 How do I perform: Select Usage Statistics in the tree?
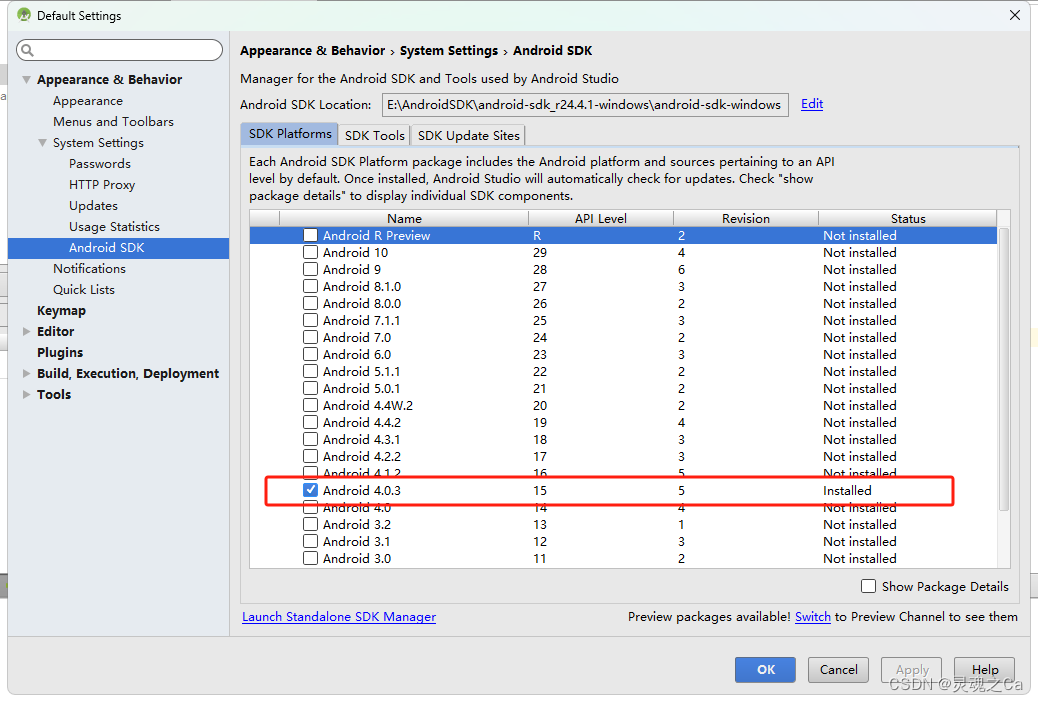pyautogui.click(x=115, y=226)
